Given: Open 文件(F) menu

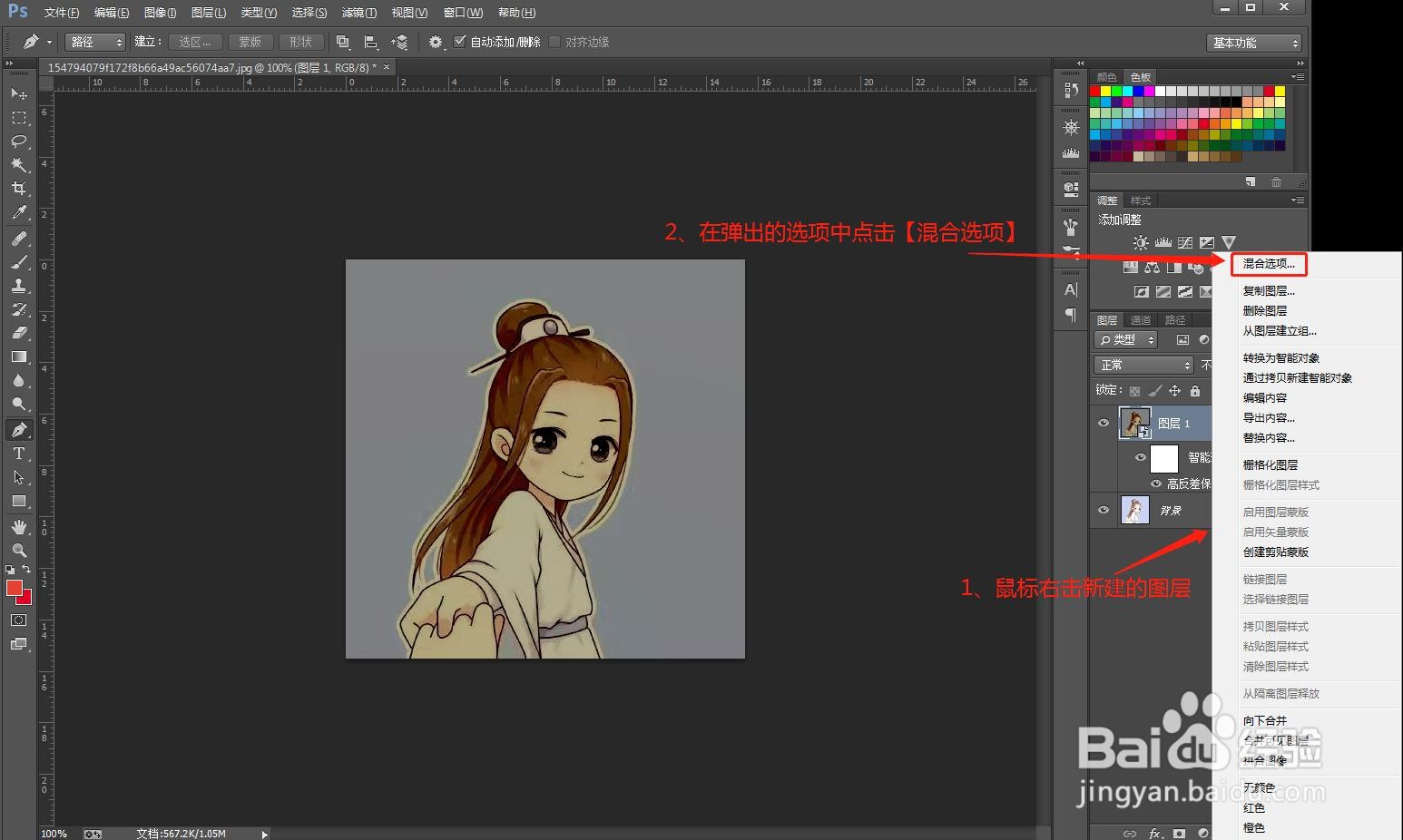Looking at the screenshot, I should point(62,13).
